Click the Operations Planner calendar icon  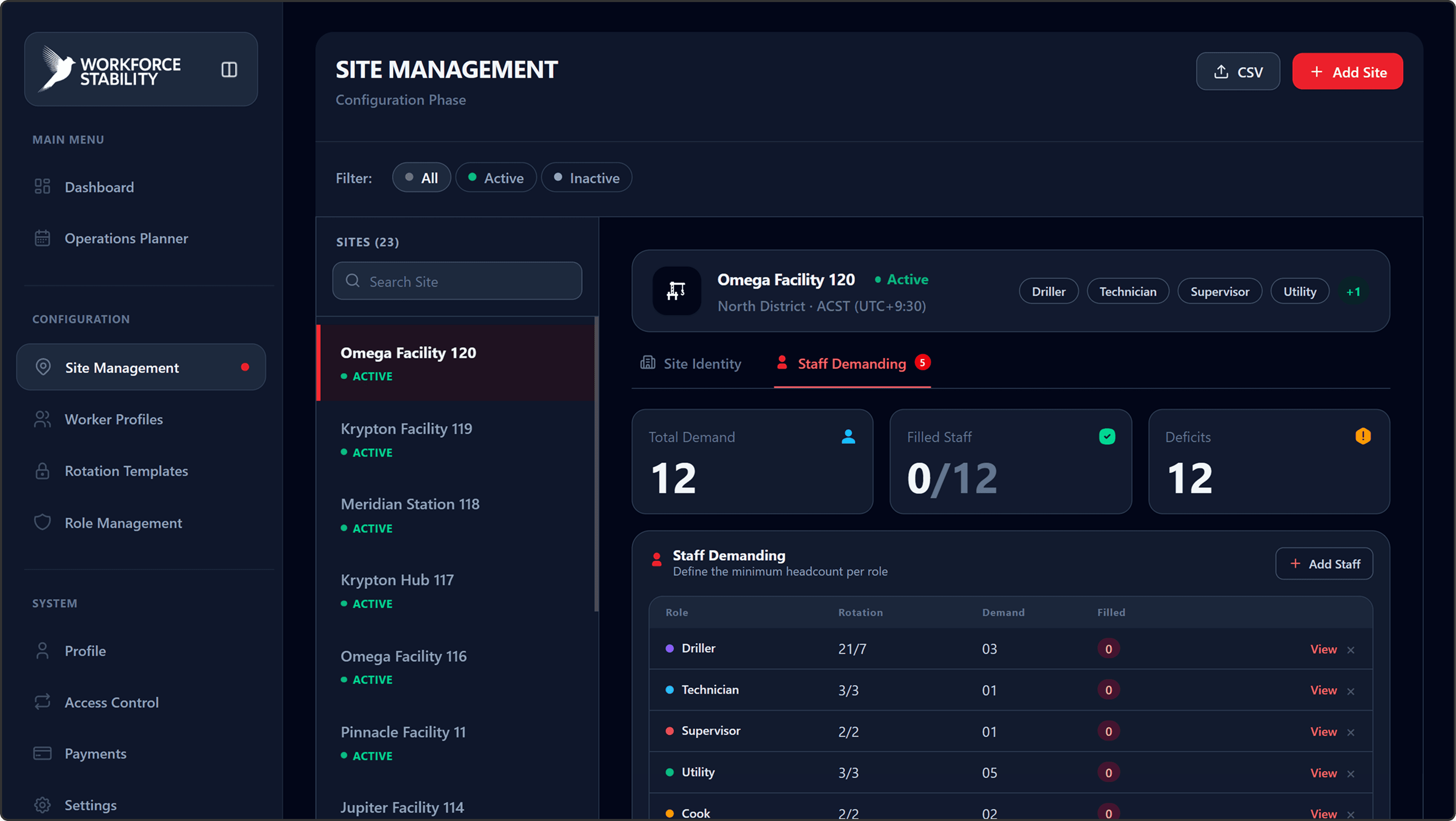43,238
